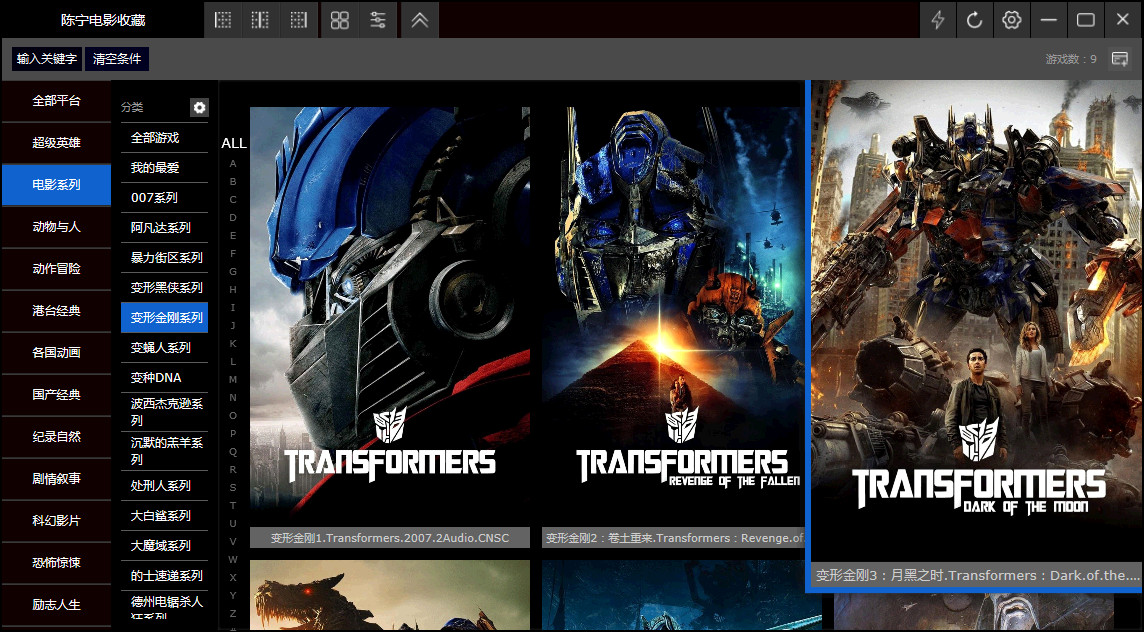Click the window icon beside game count
Image resolution: width=1144 pixels, height=632 pixels.
[x=1120, y=59]
